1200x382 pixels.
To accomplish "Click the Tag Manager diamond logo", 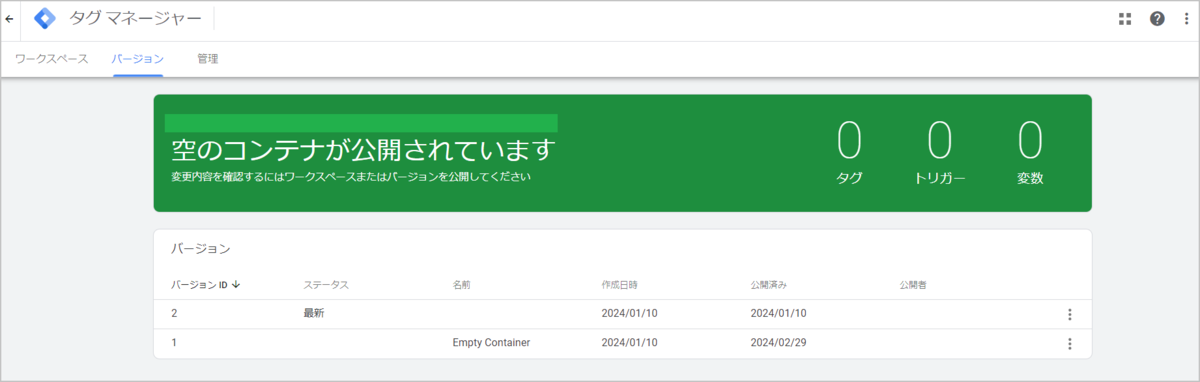I will [x=45, y=19].
